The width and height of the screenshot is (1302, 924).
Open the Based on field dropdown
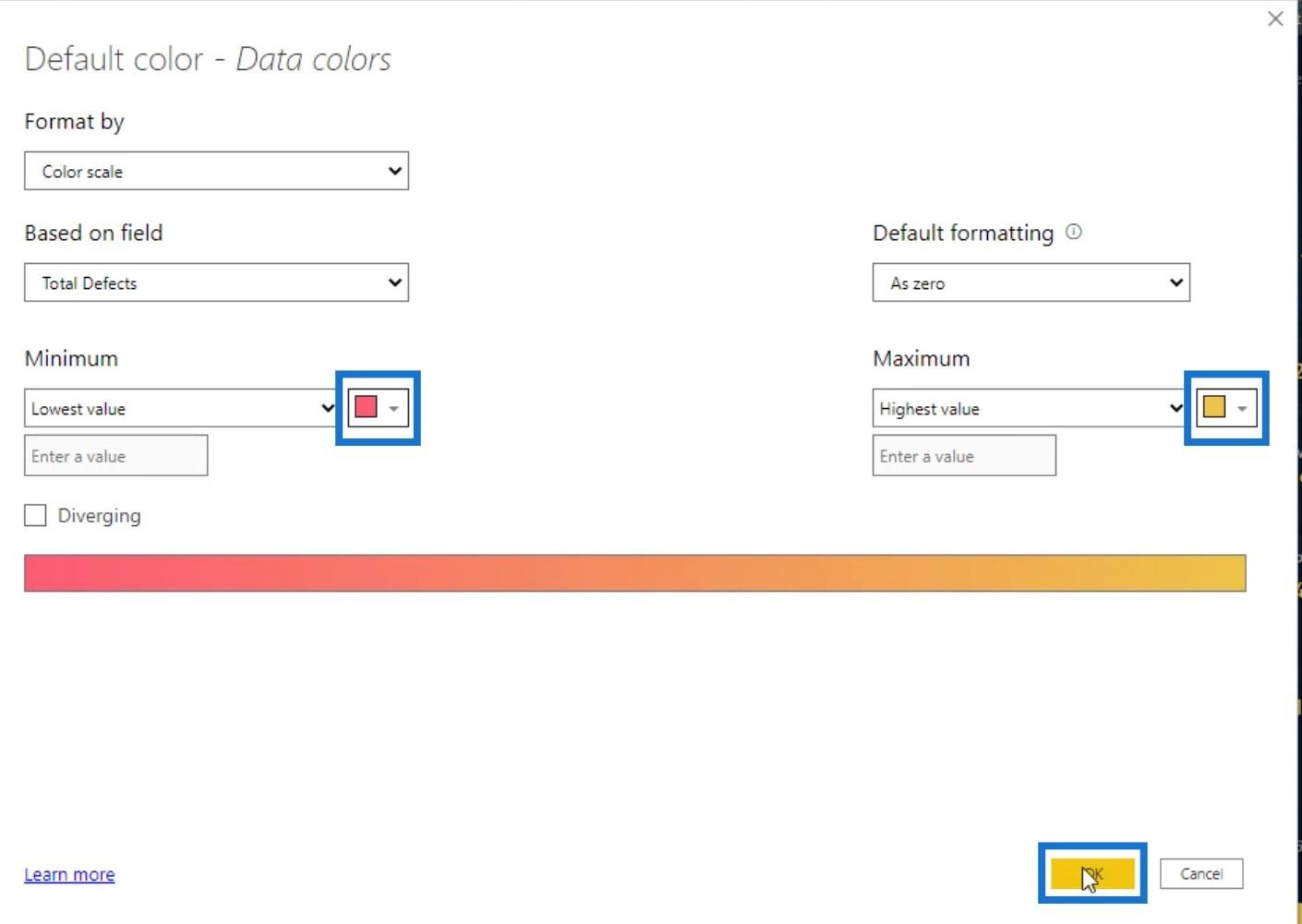pyautogui.click(x=216, y=282)
